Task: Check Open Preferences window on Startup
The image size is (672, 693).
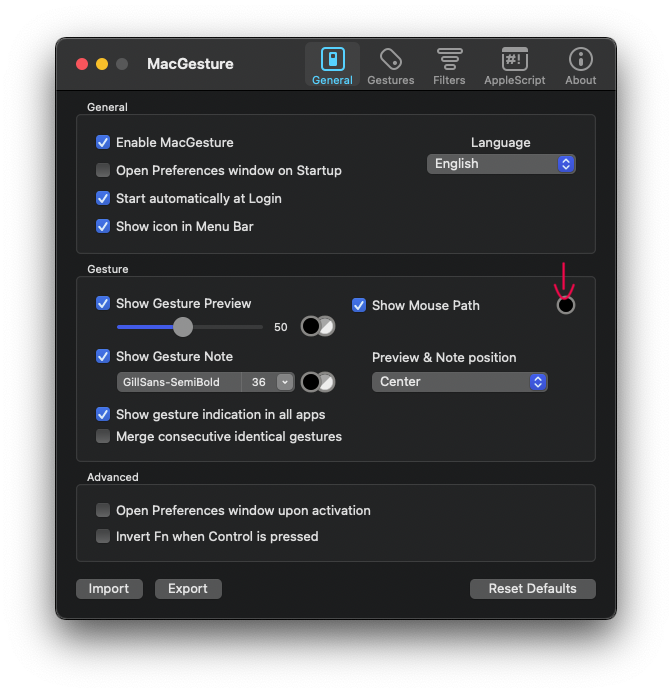Action: [103, 170]
